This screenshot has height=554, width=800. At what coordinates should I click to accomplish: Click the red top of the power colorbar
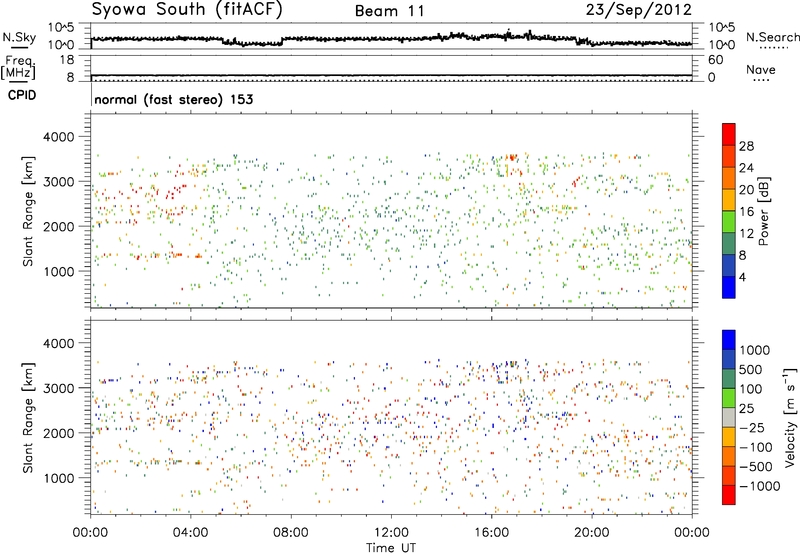729,135
